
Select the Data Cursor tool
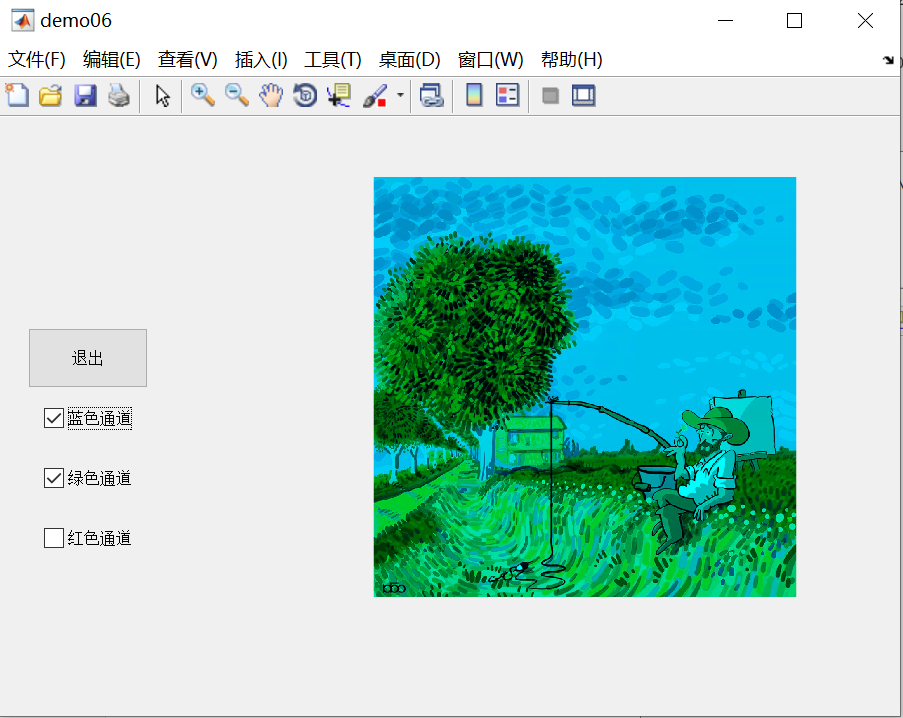point(339,95)
